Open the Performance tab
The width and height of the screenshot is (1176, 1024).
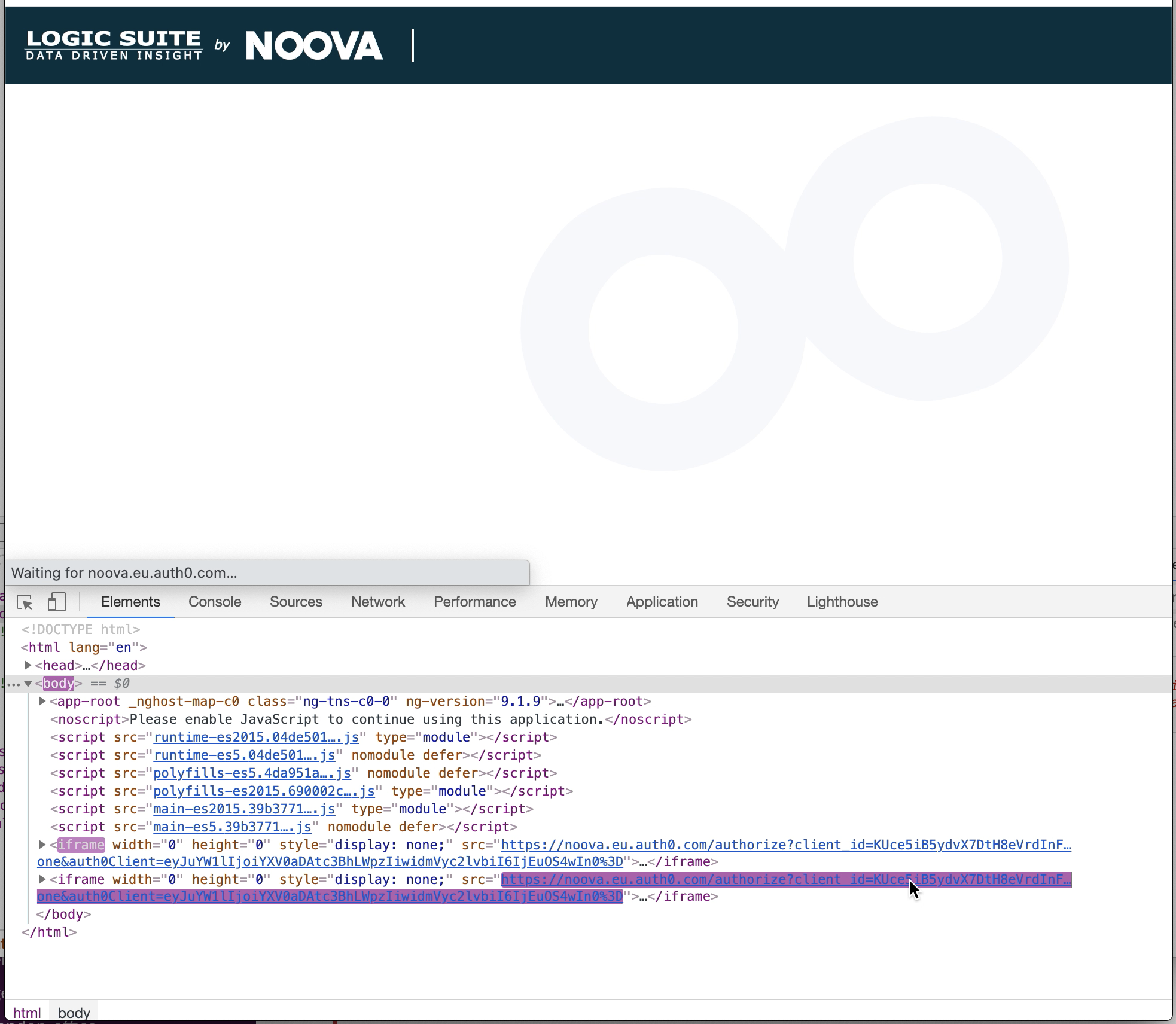coord(475,602)
